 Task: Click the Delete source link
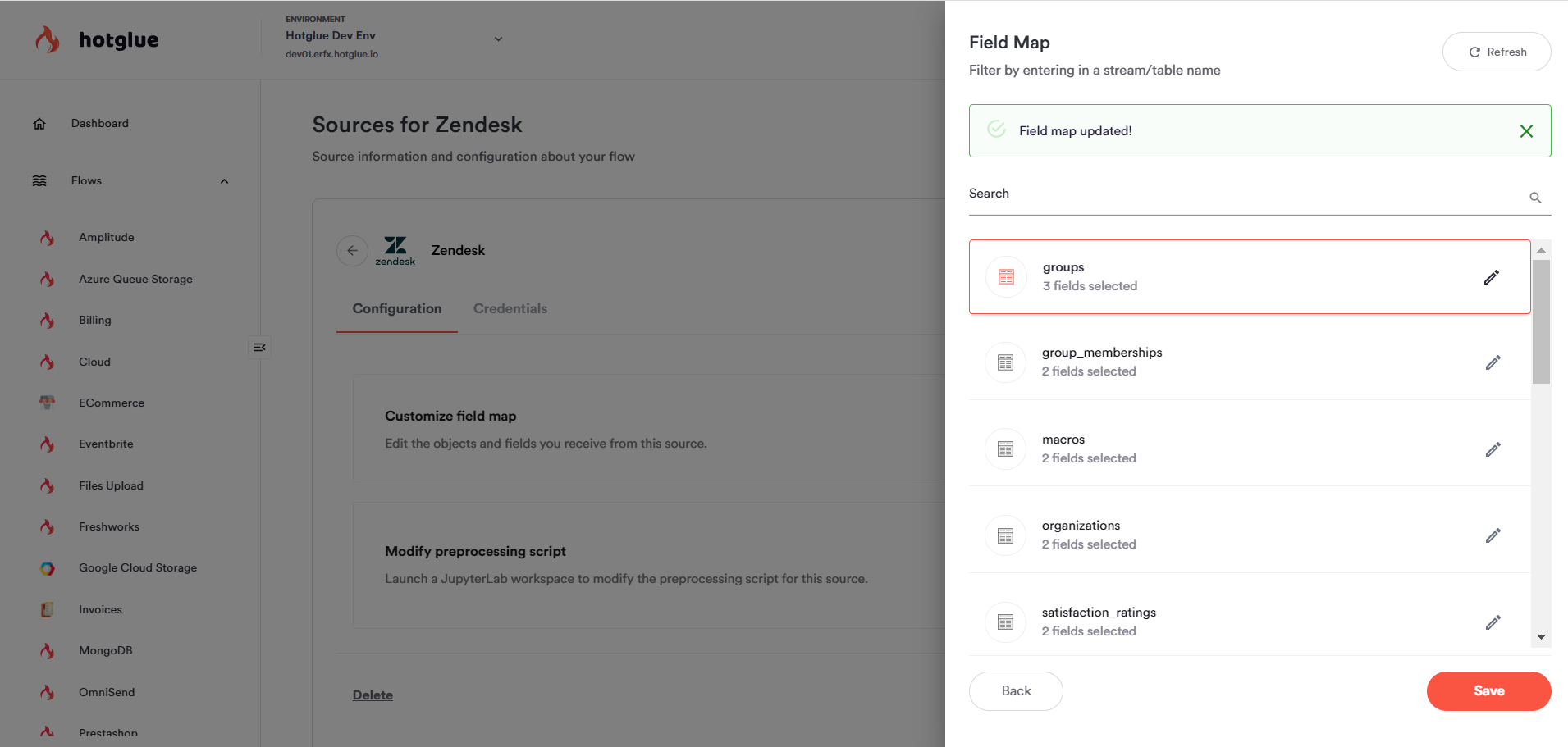coord(373,695)
